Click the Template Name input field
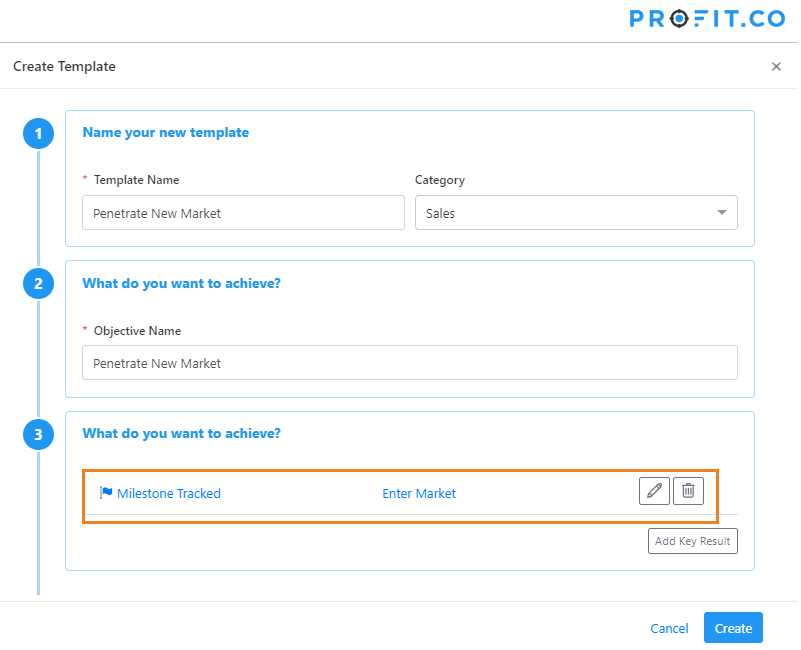Viewport: 801px width, 650px height. pyautogui.click(x=243, y=213)
